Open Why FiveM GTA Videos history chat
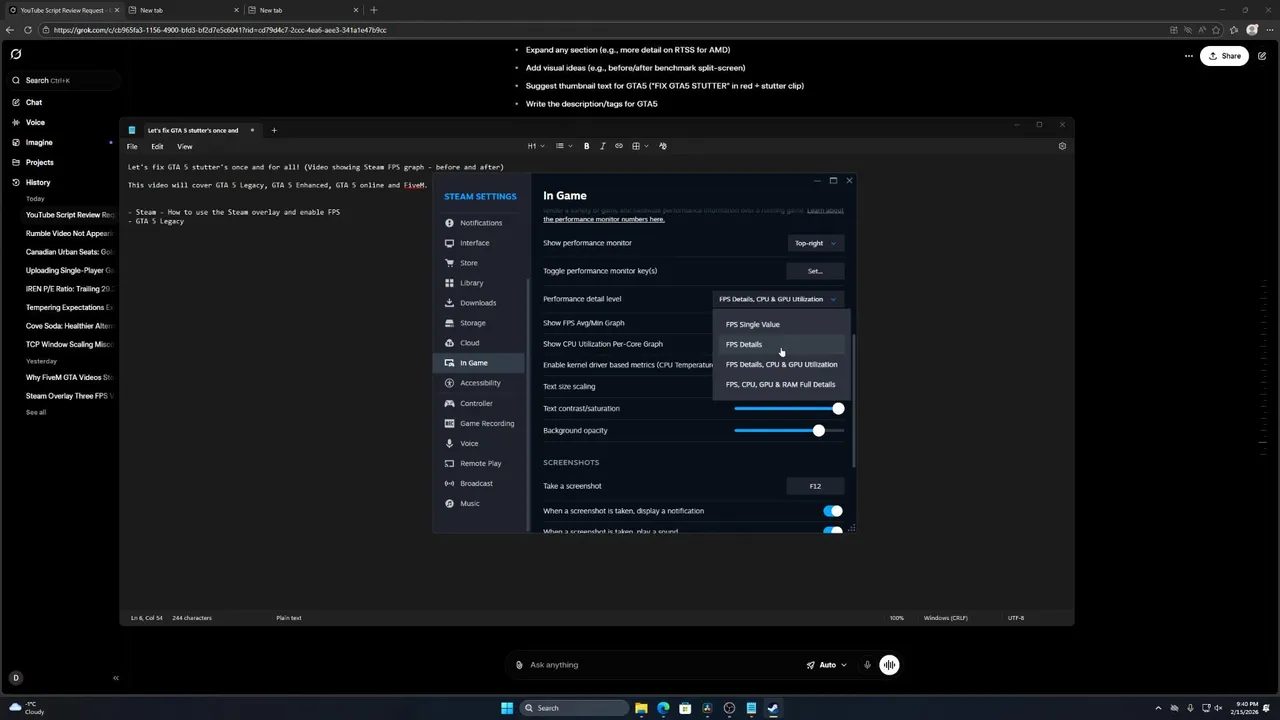 [x=69, y=377]
